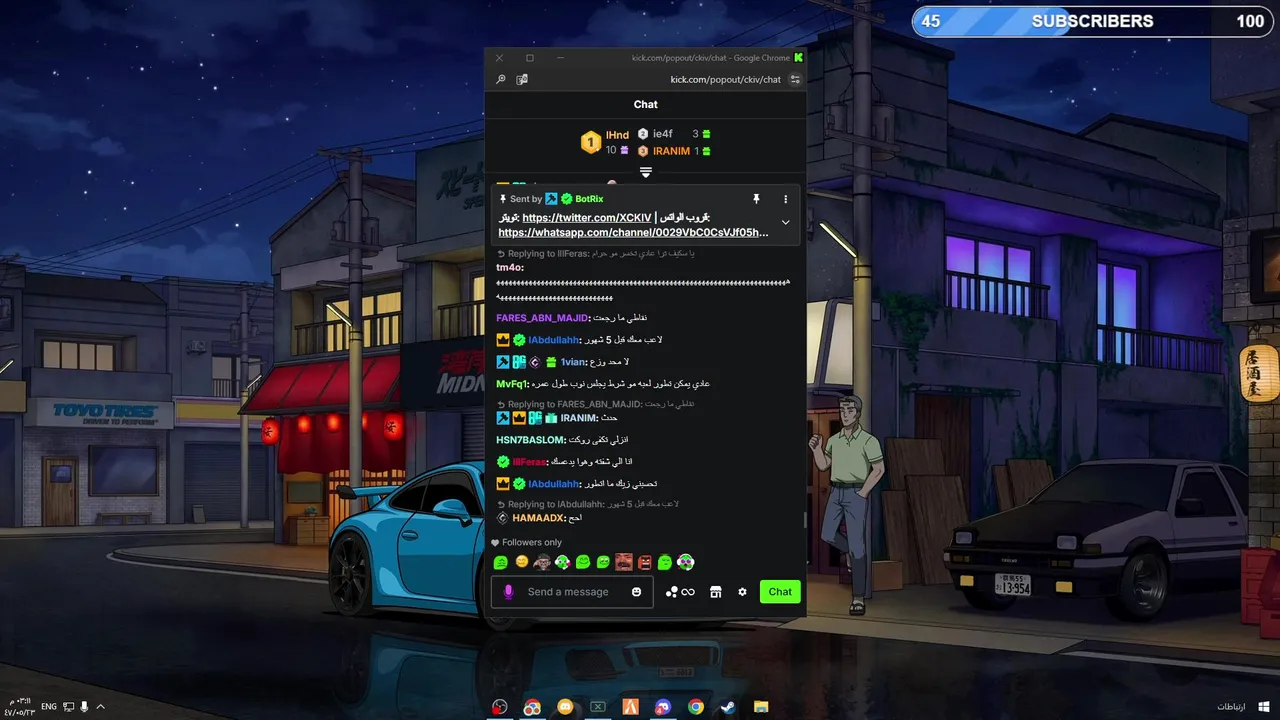The image size is (1280, 720).
Task: Click the badge icon beside HAMAADX
Action: pyautogui.click(x=503, y=518)
